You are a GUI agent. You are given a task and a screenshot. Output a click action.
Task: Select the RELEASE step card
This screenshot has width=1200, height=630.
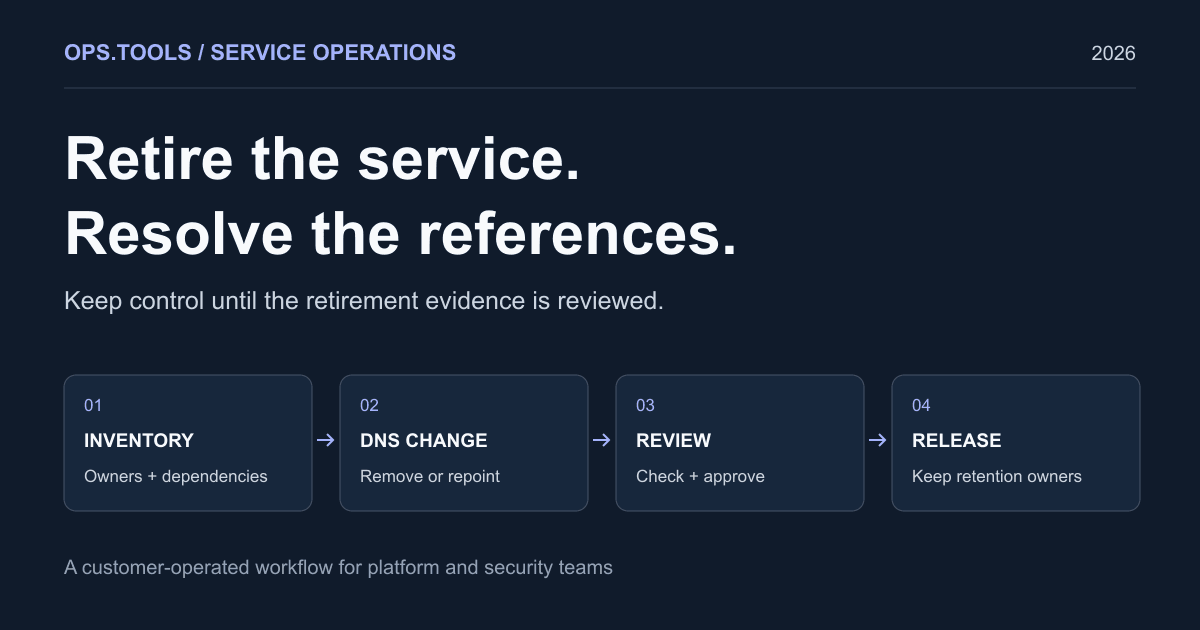point(1016,443)
